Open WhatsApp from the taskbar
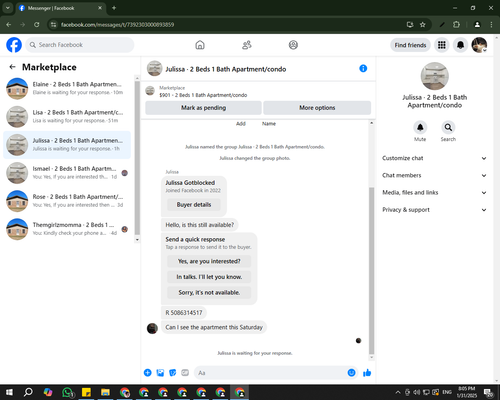 [67, 392]
